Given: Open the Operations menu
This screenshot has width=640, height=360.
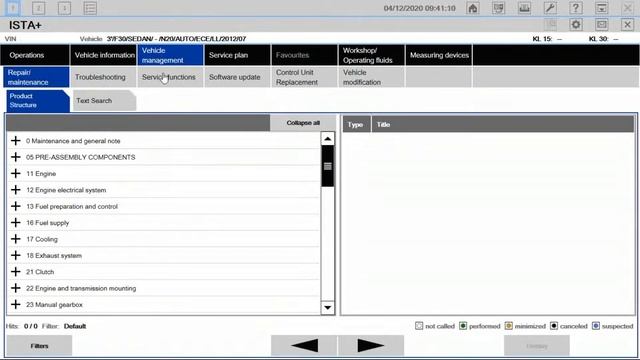Looking at the screenshot, I should [x=35, y=55].
